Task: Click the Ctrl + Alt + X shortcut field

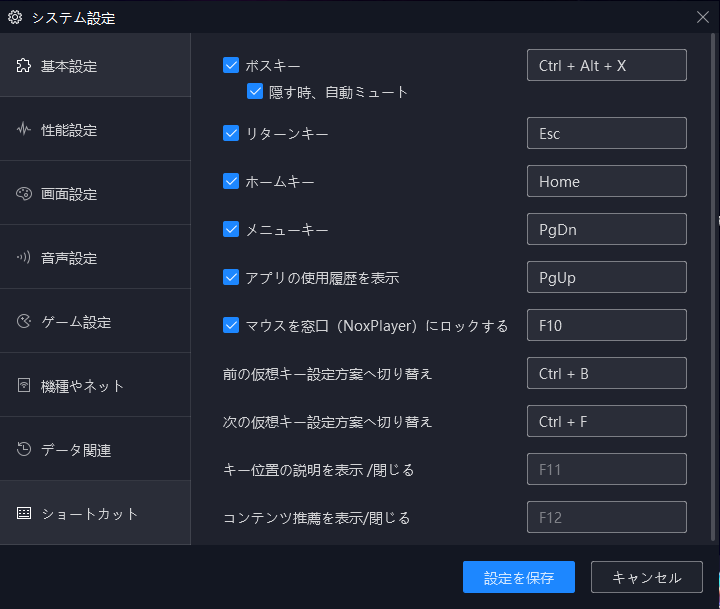Action: point(607,65)
